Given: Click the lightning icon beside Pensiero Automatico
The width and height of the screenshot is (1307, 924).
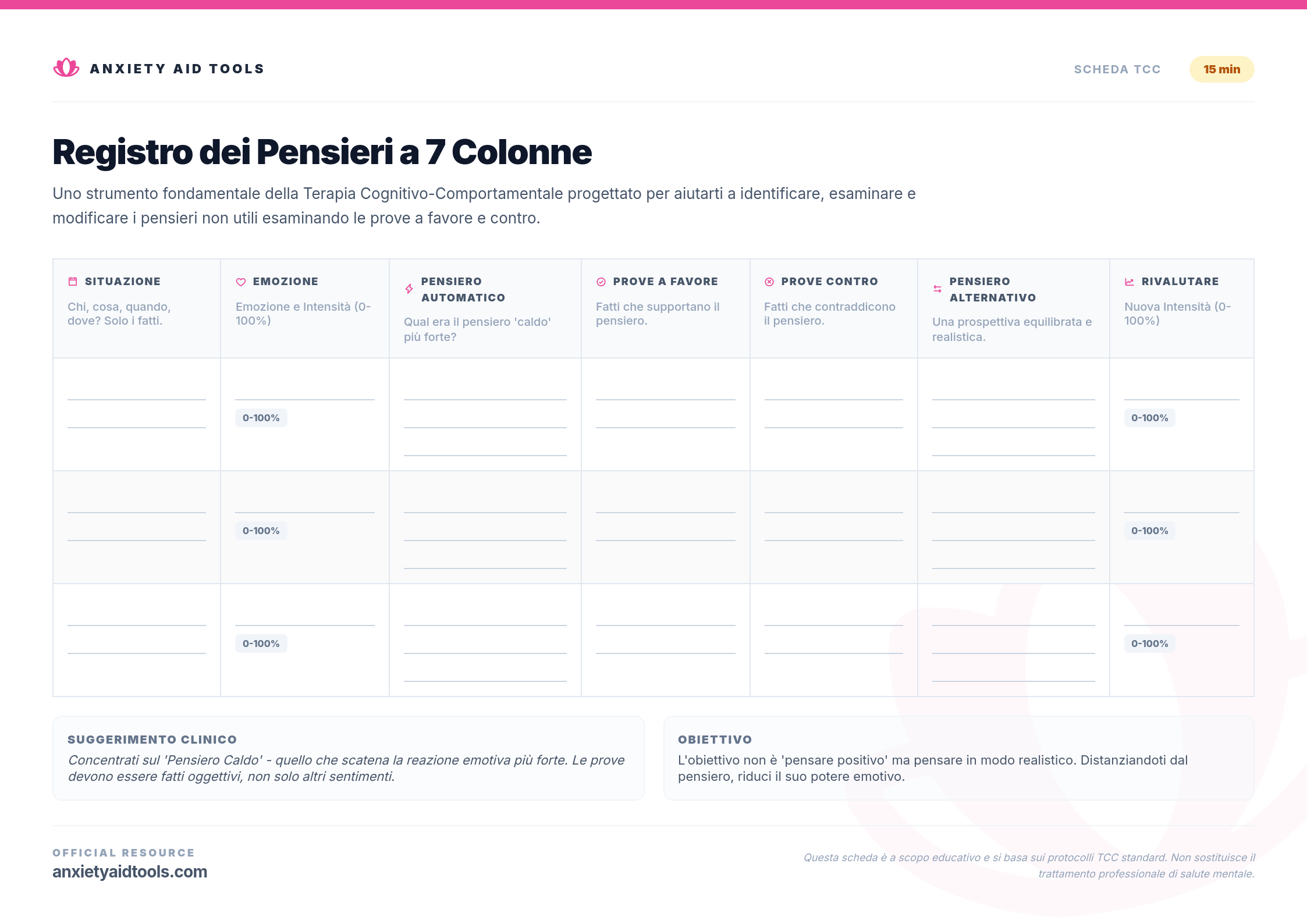Looking at the screenshot, I should pos(409,289).
